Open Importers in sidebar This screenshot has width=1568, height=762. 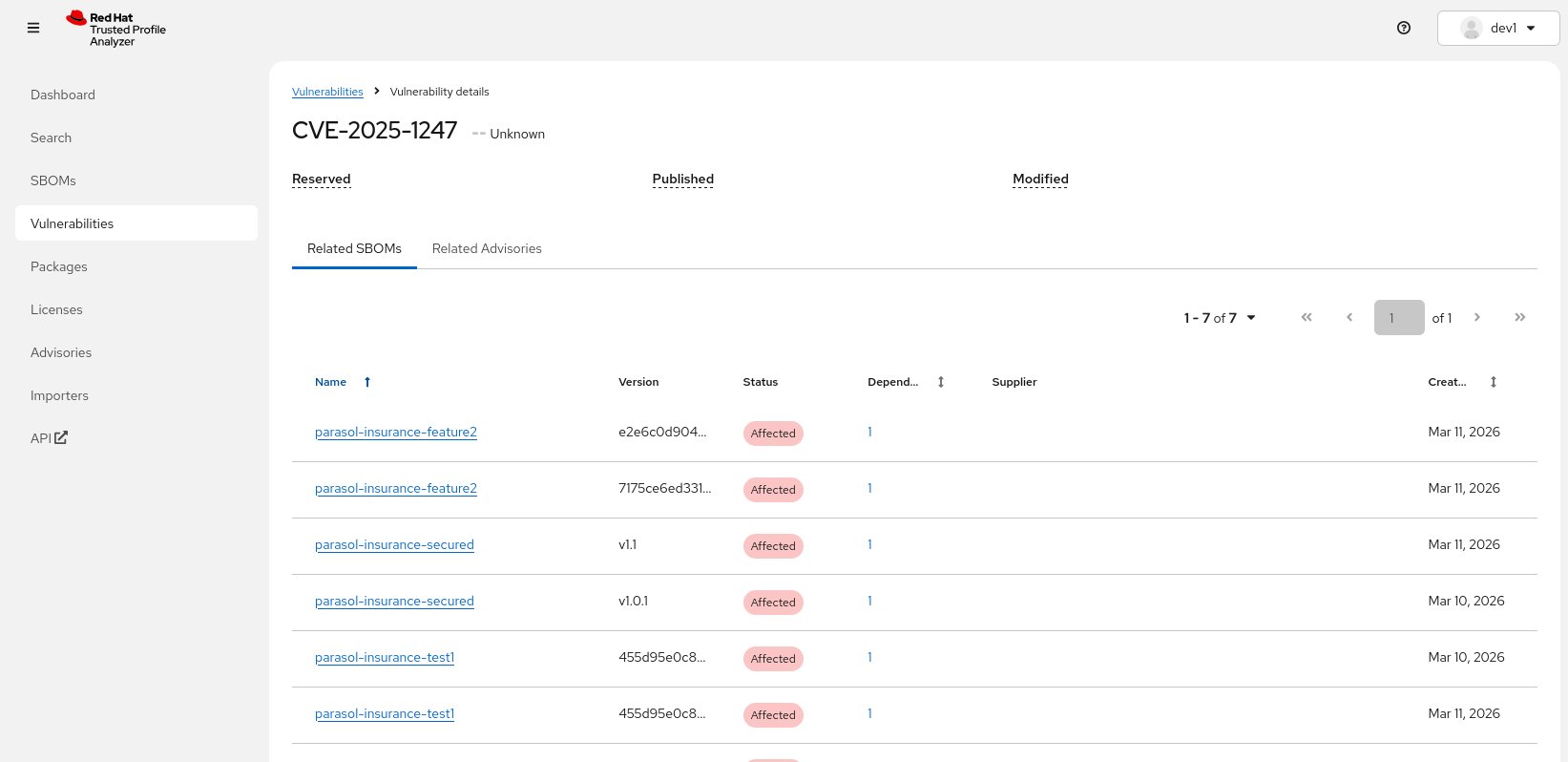(136, 395)
